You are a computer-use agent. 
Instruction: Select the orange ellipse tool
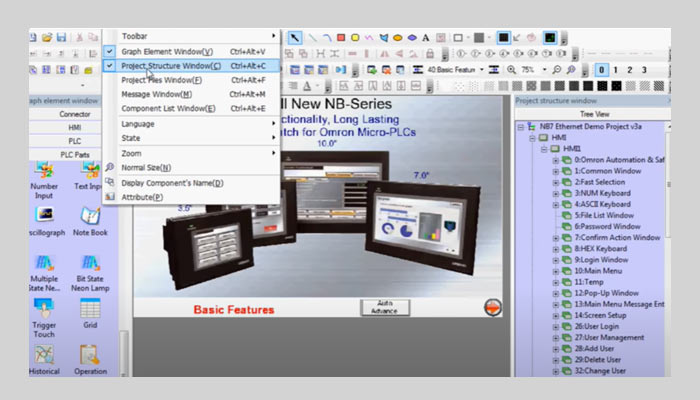pyautogui.click(x=397, y=38)
